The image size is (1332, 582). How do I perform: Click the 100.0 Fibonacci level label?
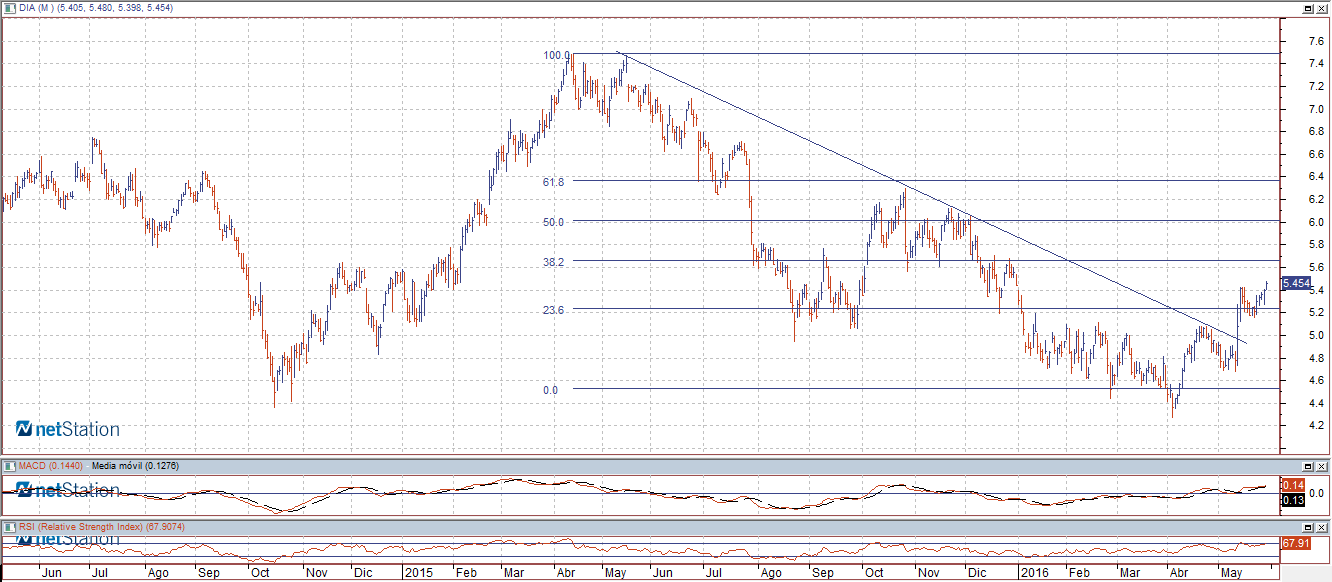pos(555,56)
